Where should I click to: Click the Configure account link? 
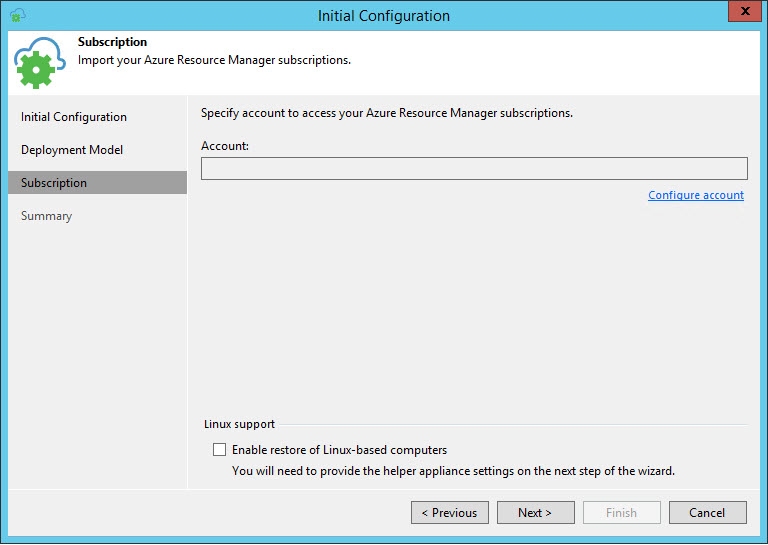coord(696,195)
